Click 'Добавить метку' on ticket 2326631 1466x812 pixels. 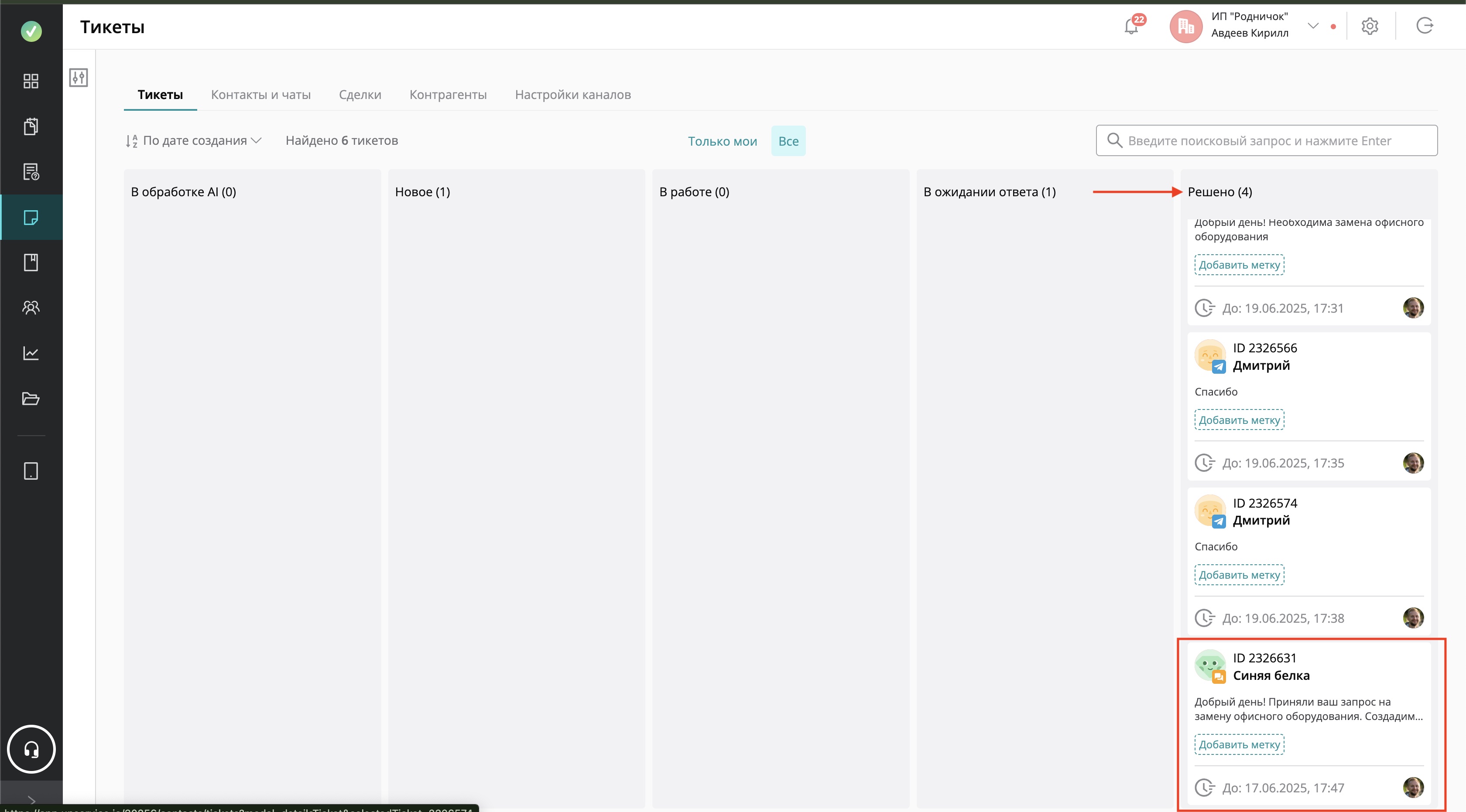pyautogui.click(x=1239, y=744)
